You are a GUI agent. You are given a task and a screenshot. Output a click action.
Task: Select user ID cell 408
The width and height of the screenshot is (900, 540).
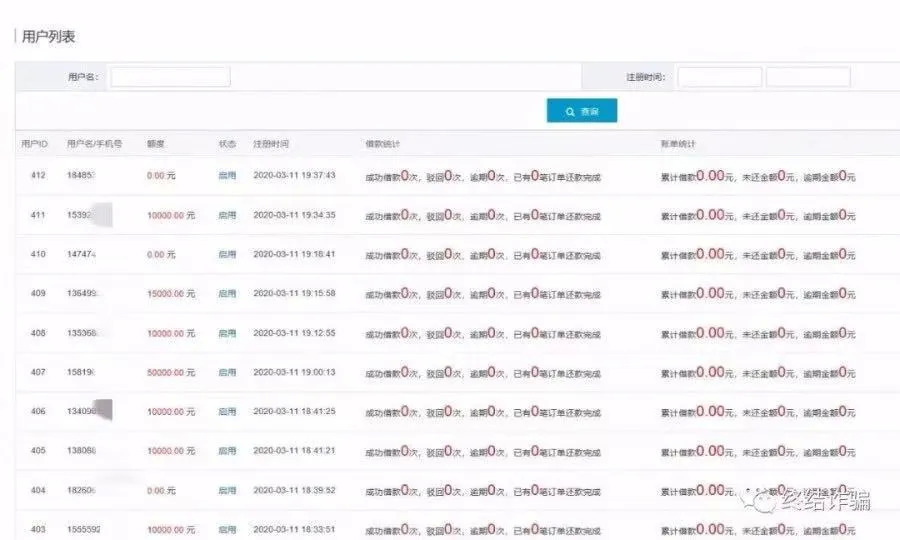pyautogui.click(x=38, y=333)
